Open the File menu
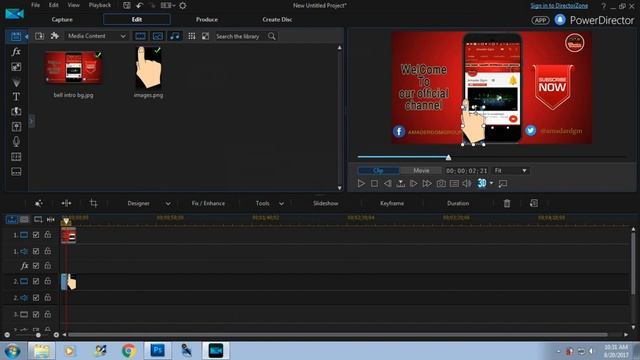Screen dimensions: 640x360 click(36, 5)
